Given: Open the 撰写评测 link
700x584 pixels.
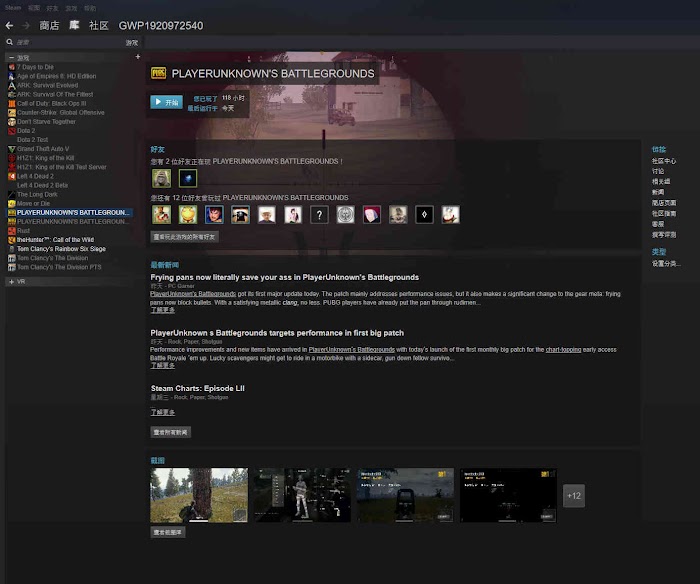Looking at the screenshot, I should 664,235.
